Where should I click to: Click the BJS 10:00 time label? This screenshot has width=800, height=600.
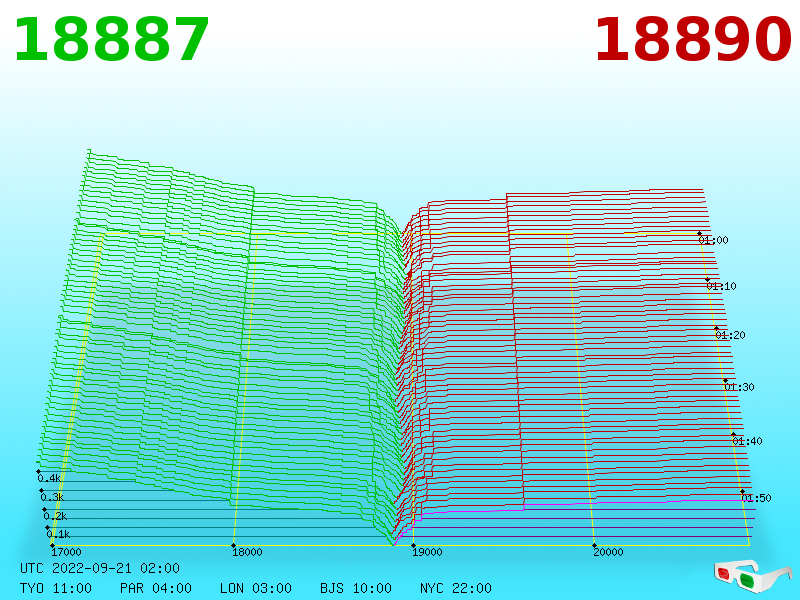coord(356,588)
